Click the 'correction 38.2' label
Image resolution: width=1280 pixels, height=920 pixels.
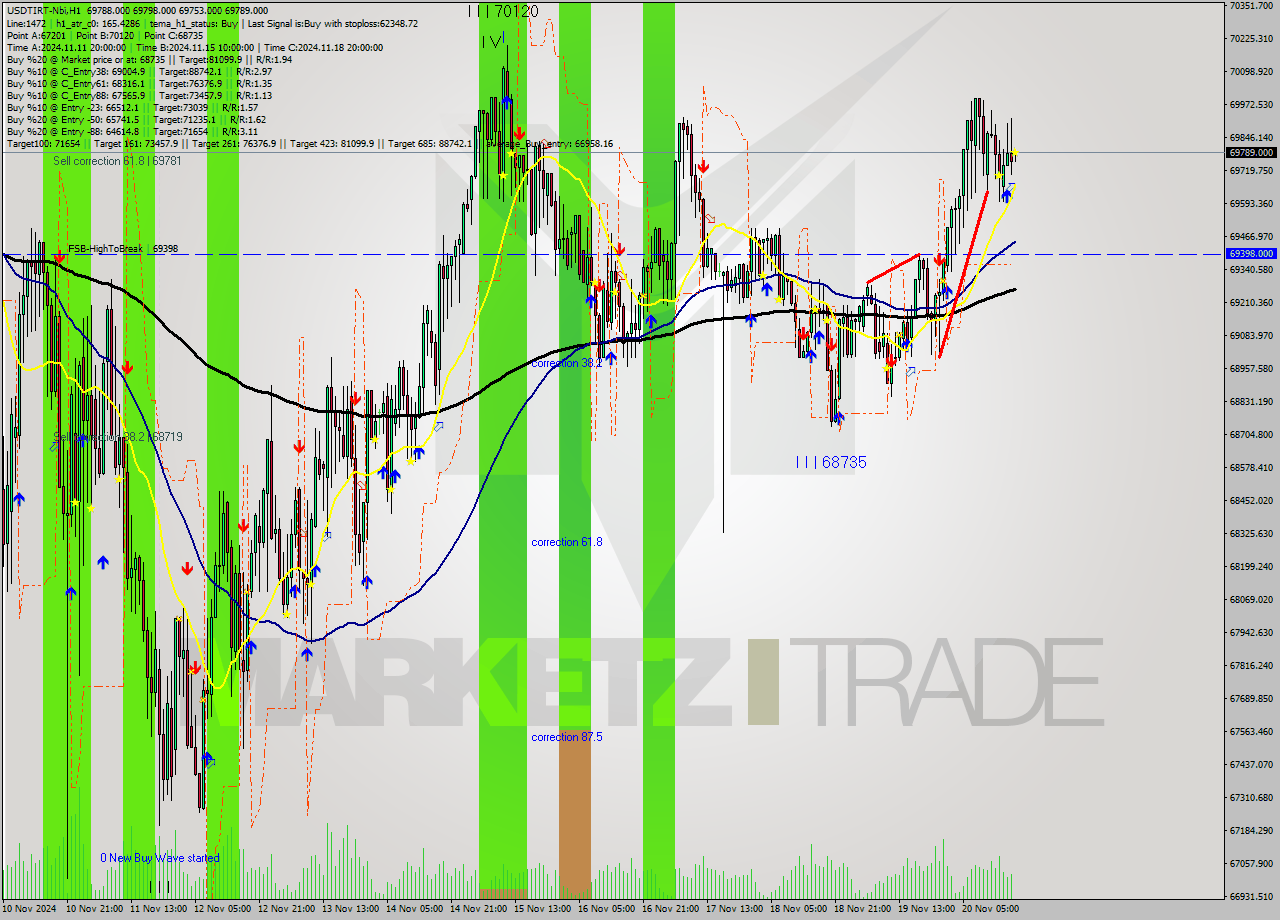(x=567, y=363)
